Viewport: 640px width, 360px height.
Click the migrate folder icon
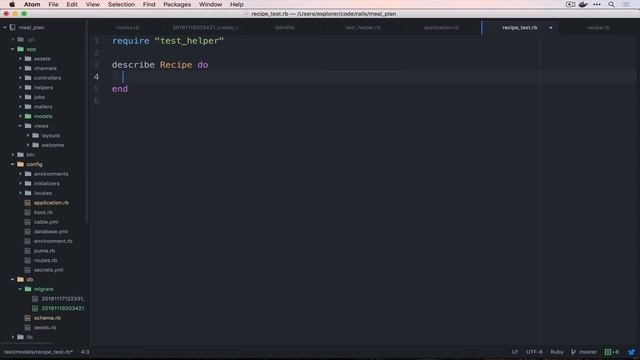28,289
